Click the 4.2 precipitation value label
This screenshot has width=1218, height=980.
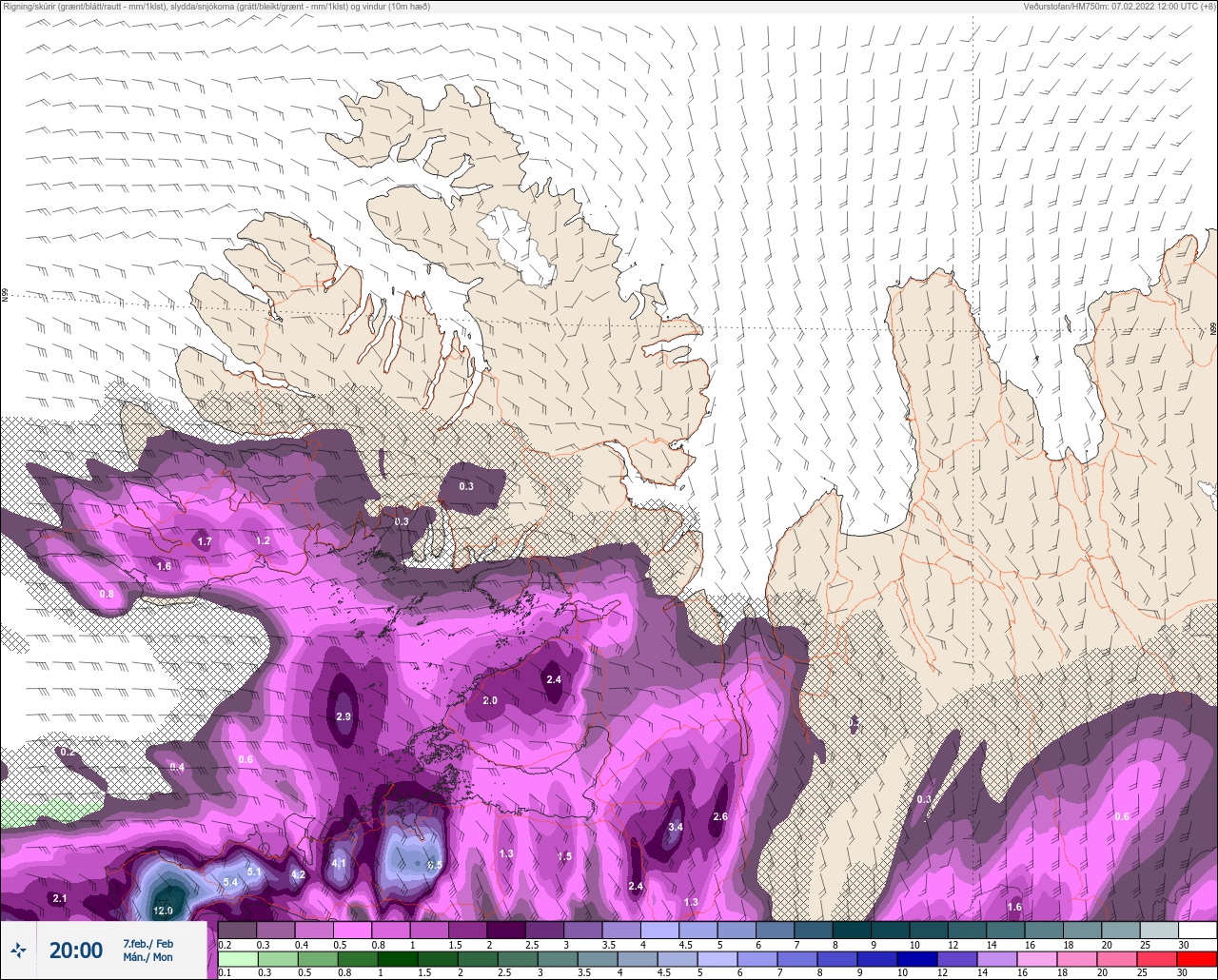tap(298, 874)
